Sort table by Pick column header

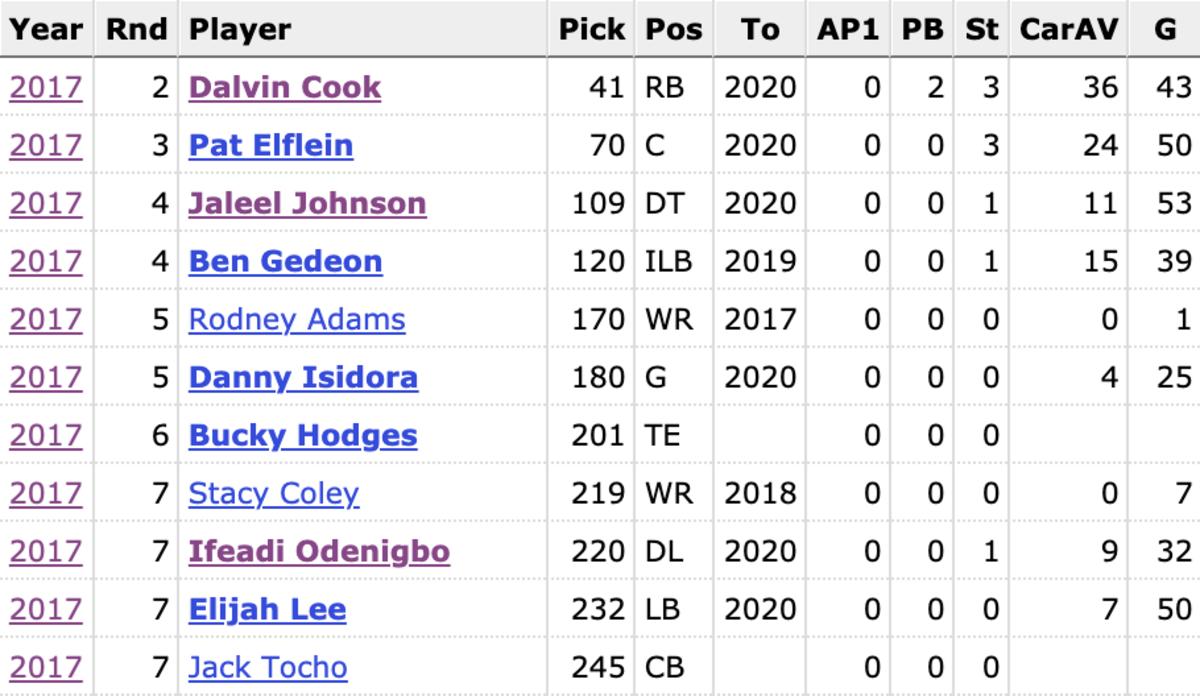click(591, 29)
